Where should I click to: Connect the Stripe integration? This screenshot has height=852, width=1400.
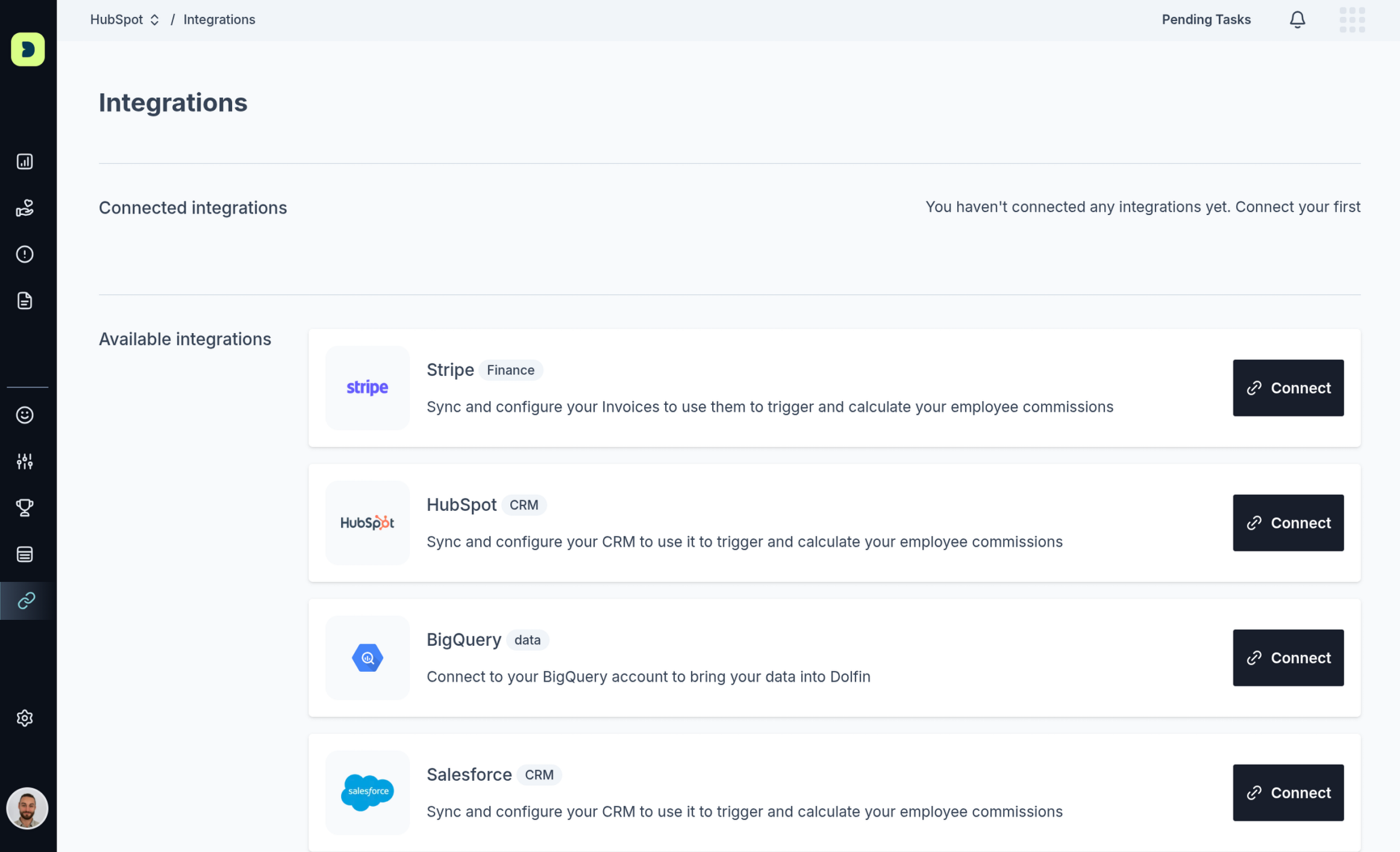click(x=1288, y=388)
